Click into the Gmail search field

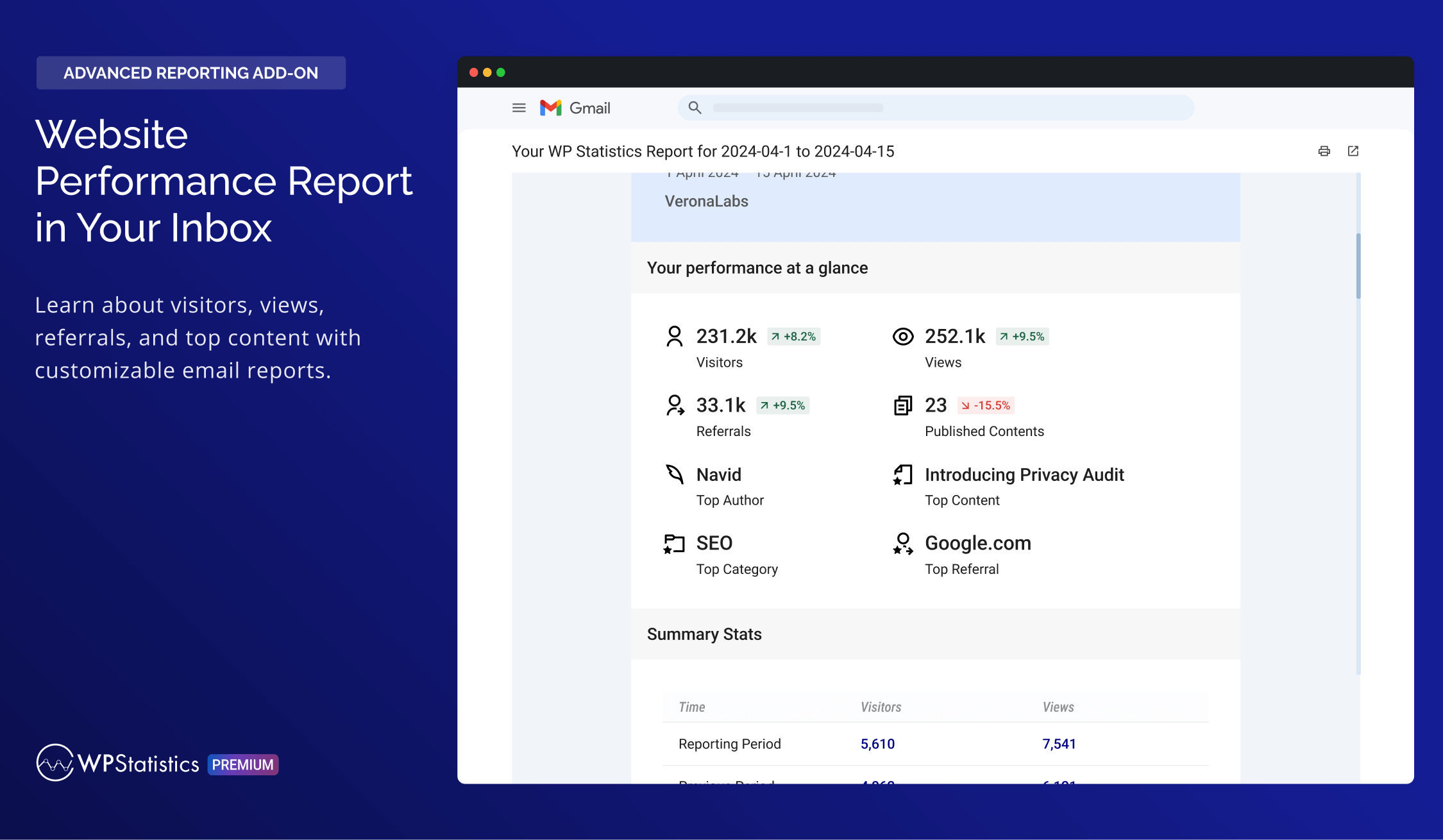[x=936, y=108]
